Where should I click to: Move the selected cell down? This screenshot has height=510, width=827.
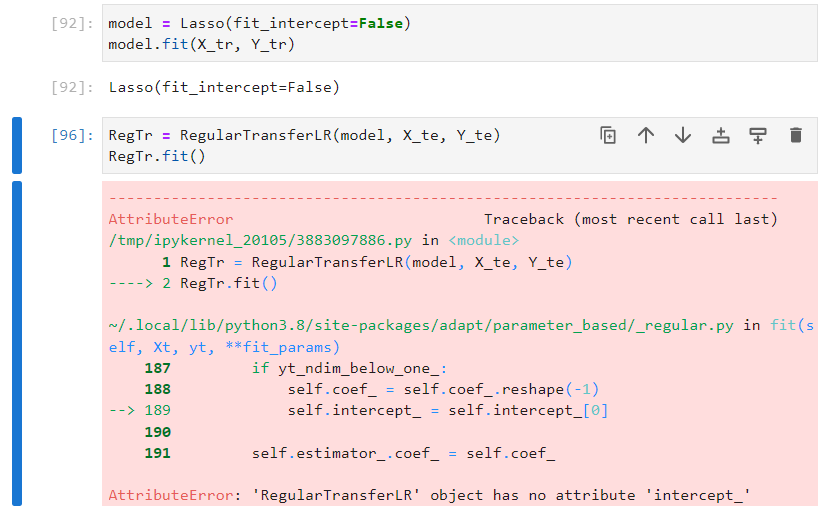point(683,136)
